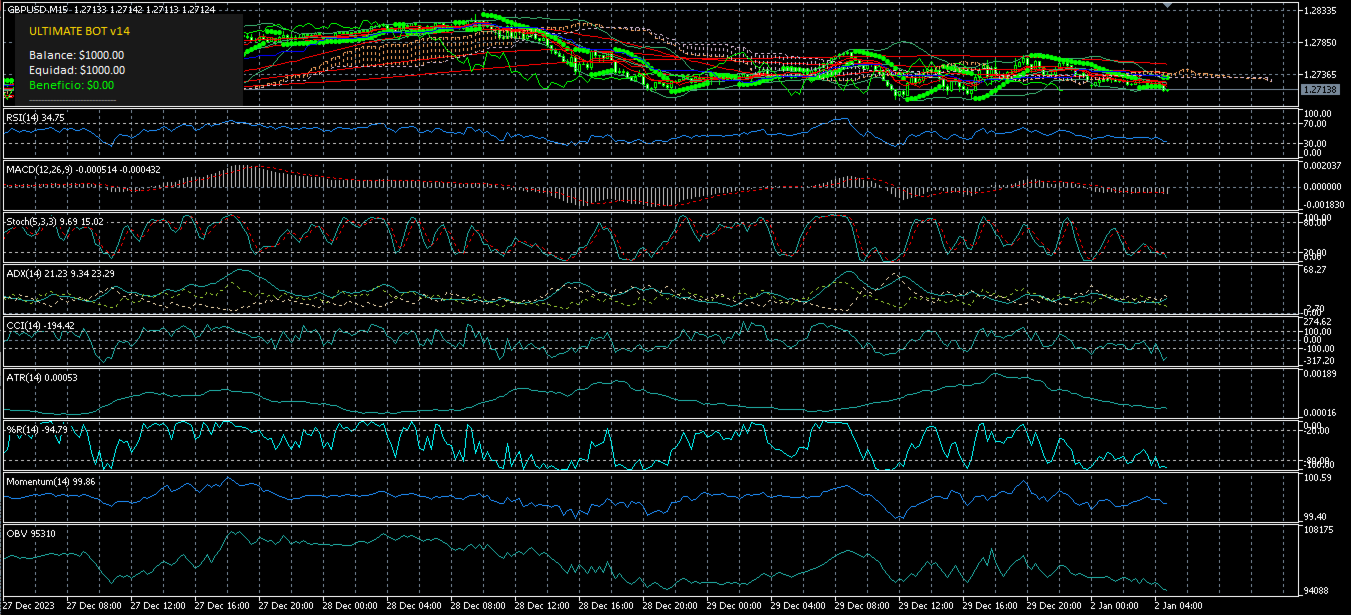This screenshot has height=615, width=1351.
Task: Click the 27 Dec 16:00 time label
Action: pos(223,606)
